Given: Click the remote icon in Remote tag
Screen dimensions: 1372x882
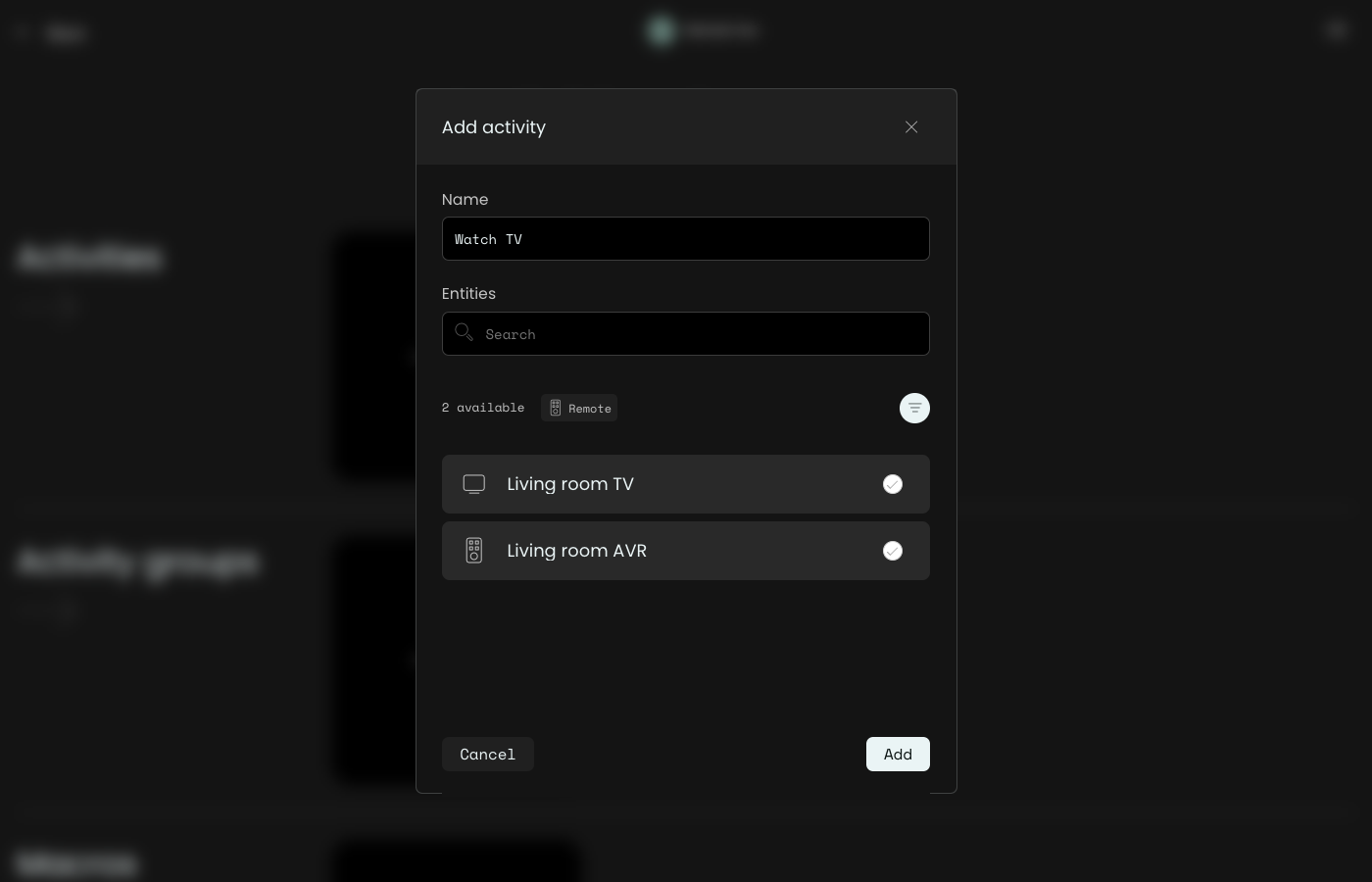Looking at the screenshot, I should (x=556, y=408).
